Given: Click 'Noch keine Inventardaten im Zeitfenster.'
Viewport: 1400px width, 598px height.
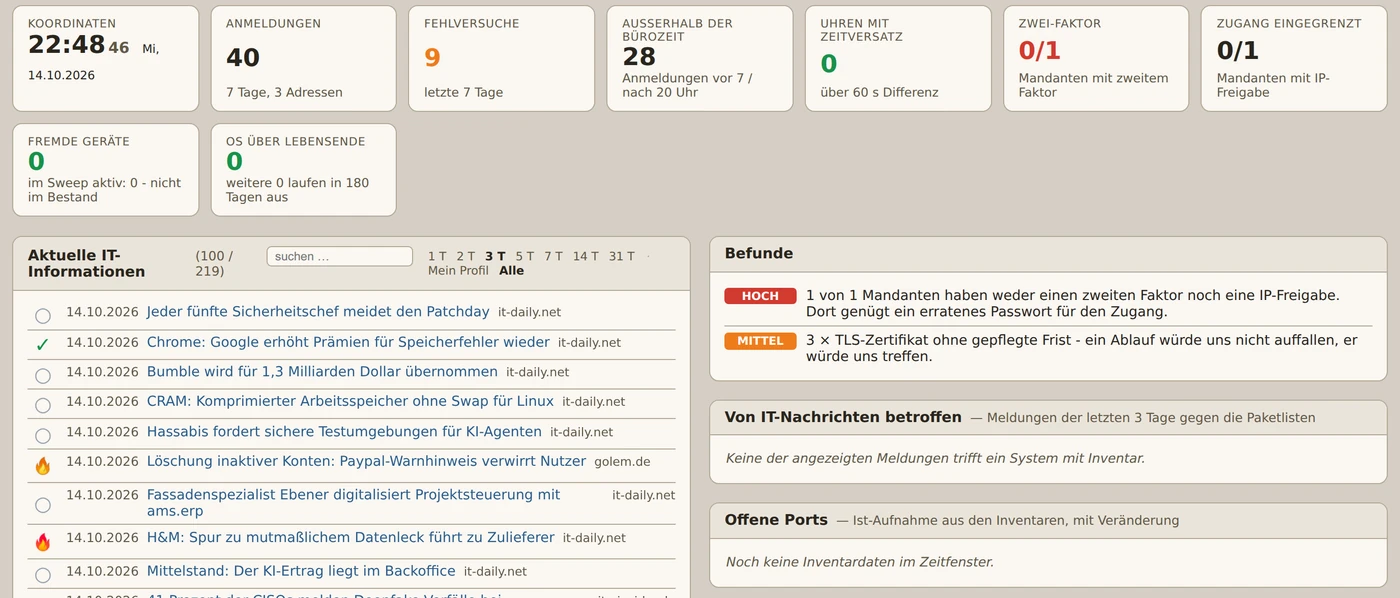Looking at the screenshot, I should [x=860, y=562].
